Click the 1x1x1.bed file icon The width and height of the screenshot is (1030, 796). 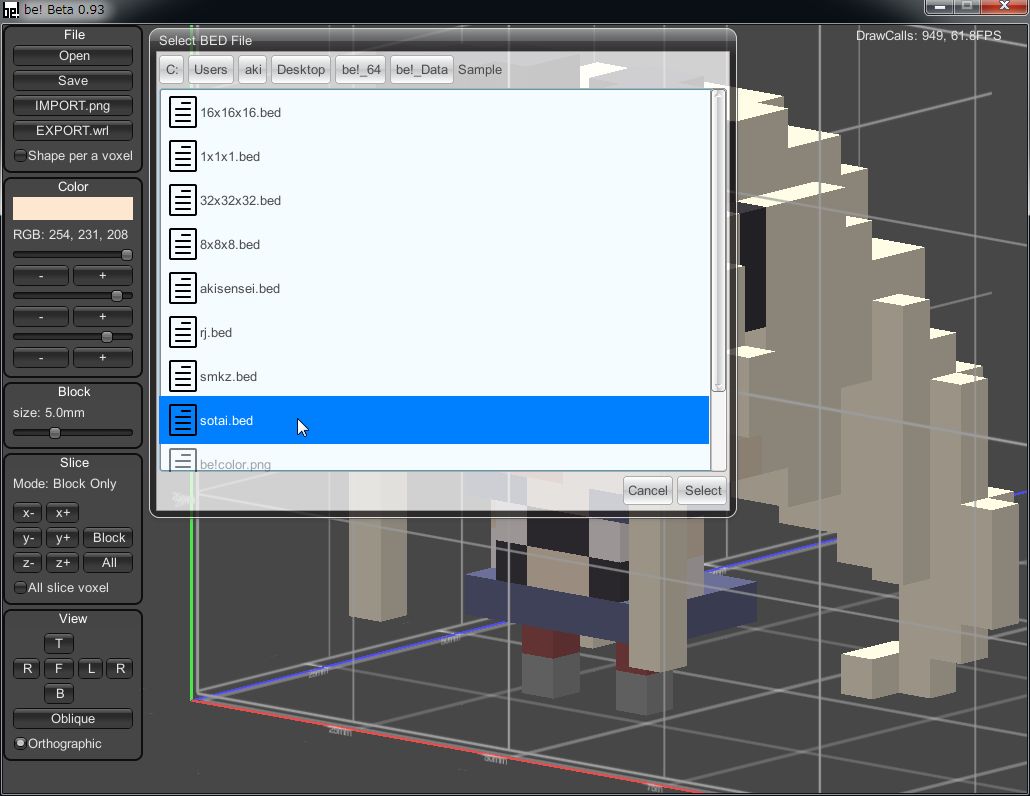(x=182, y=156)
